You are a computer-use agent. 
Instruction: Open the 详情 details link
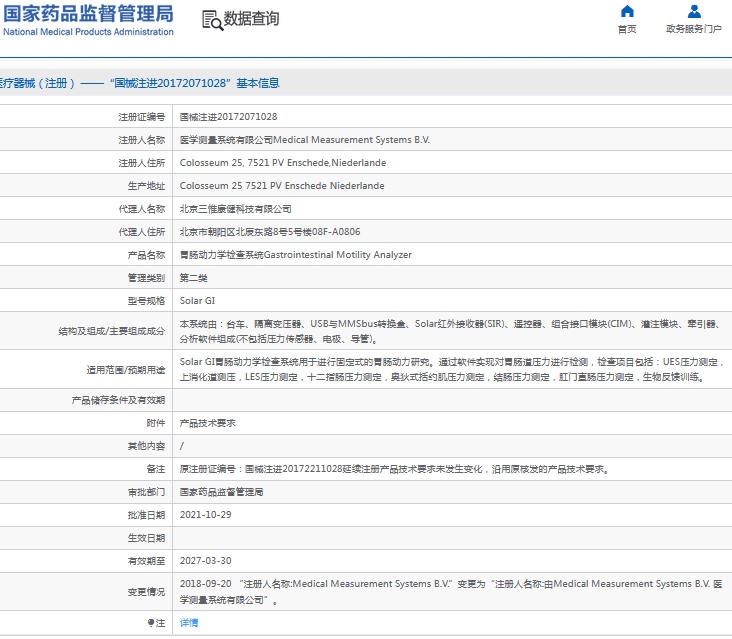(189, 622)
